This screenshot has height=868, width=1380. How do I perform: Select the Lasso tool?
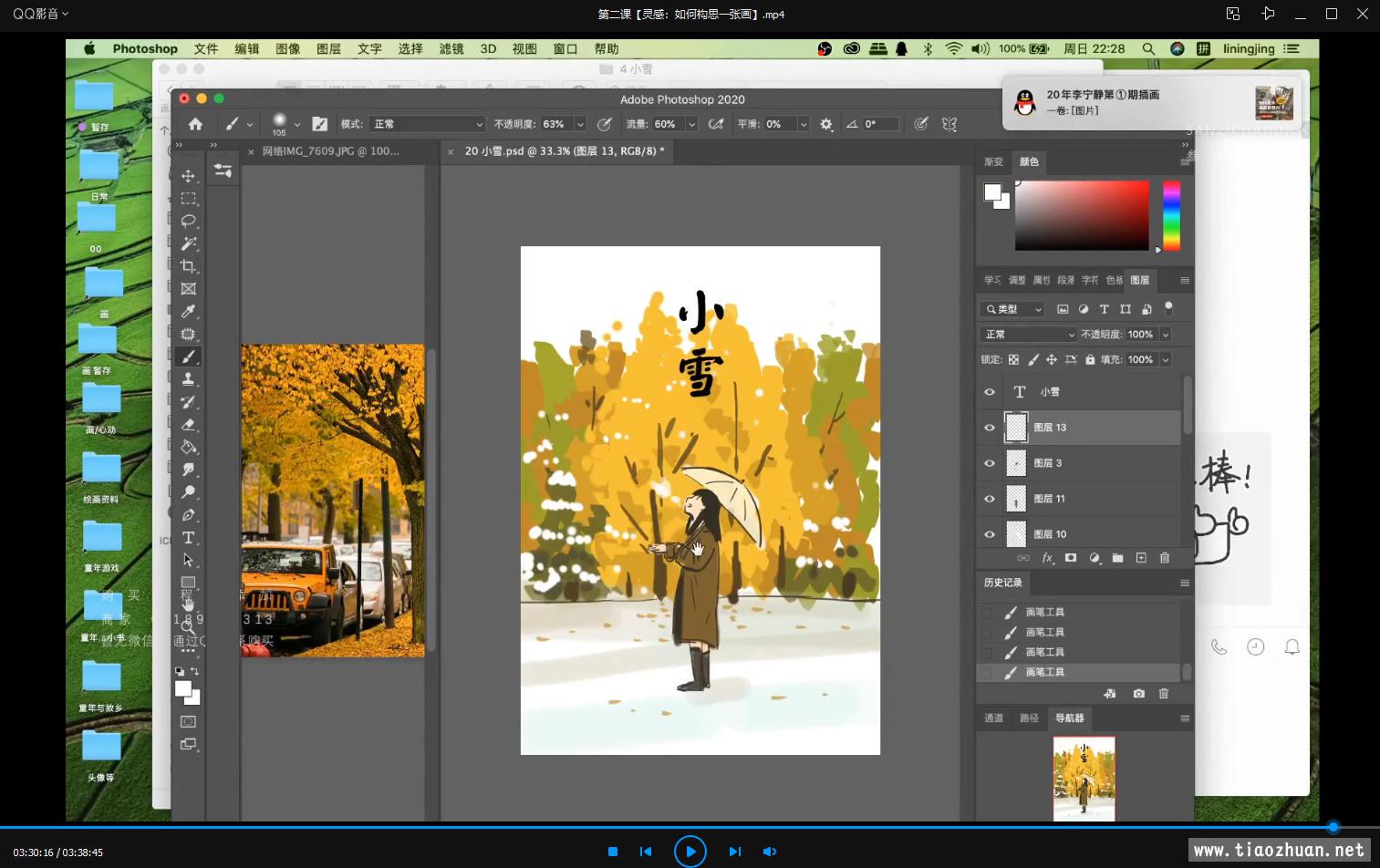(x=188, y=221)
